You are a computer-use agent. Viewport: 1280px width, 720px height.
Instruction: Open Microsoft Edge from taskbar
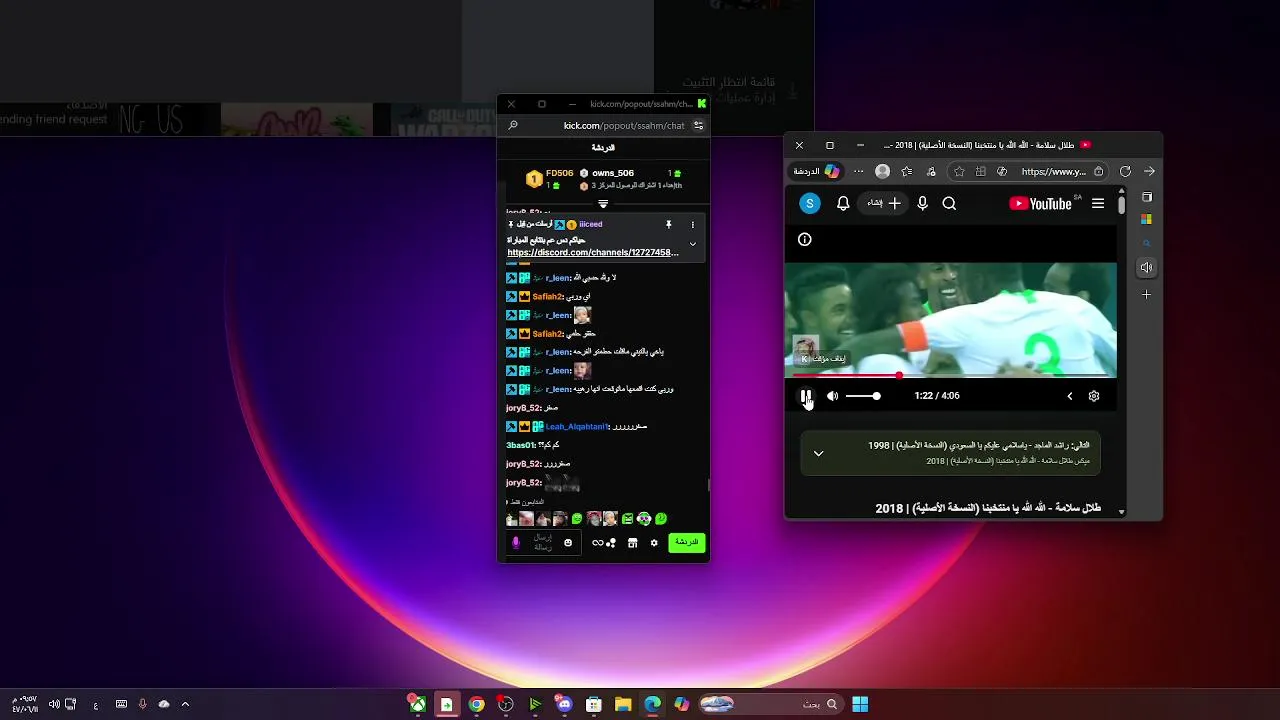(652, 704)
